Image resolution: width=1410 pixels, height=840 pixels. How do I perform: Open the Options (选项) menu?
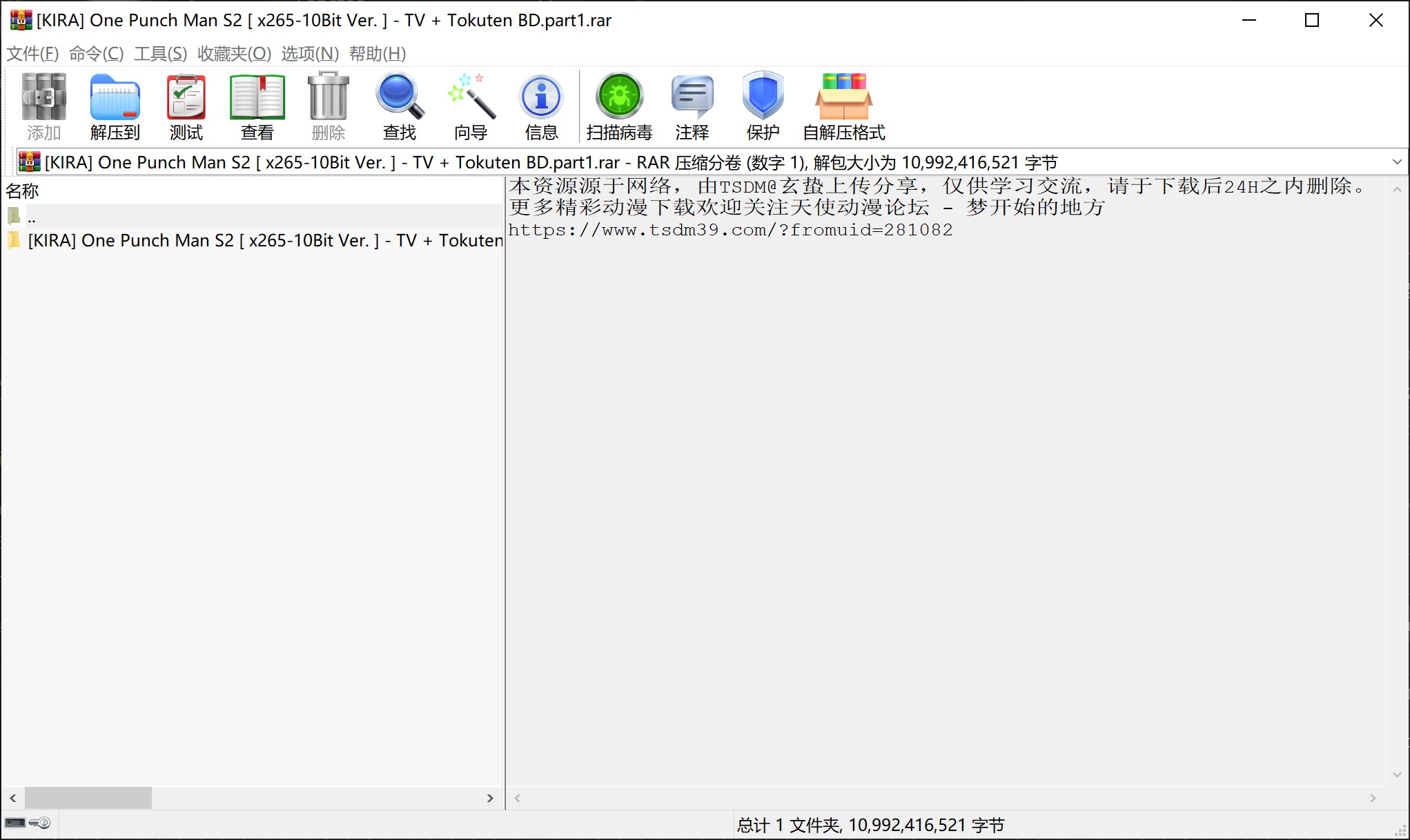[310, 54]
